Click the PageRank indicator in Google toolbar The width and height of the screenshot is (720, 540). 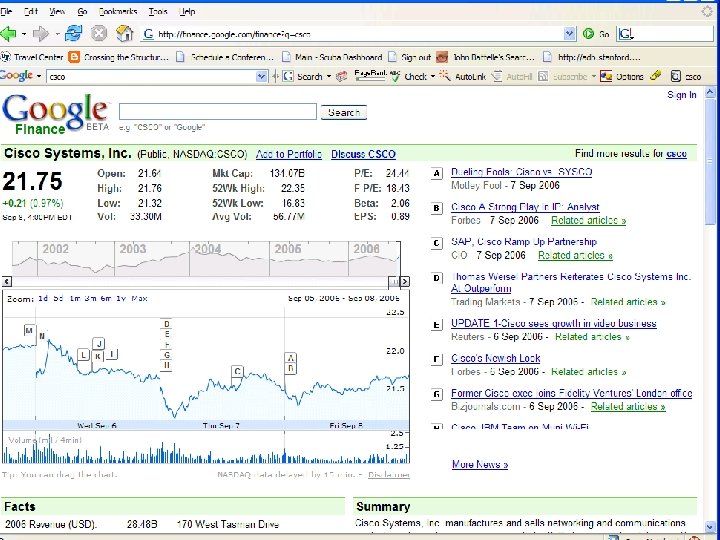tap(370, 75)
